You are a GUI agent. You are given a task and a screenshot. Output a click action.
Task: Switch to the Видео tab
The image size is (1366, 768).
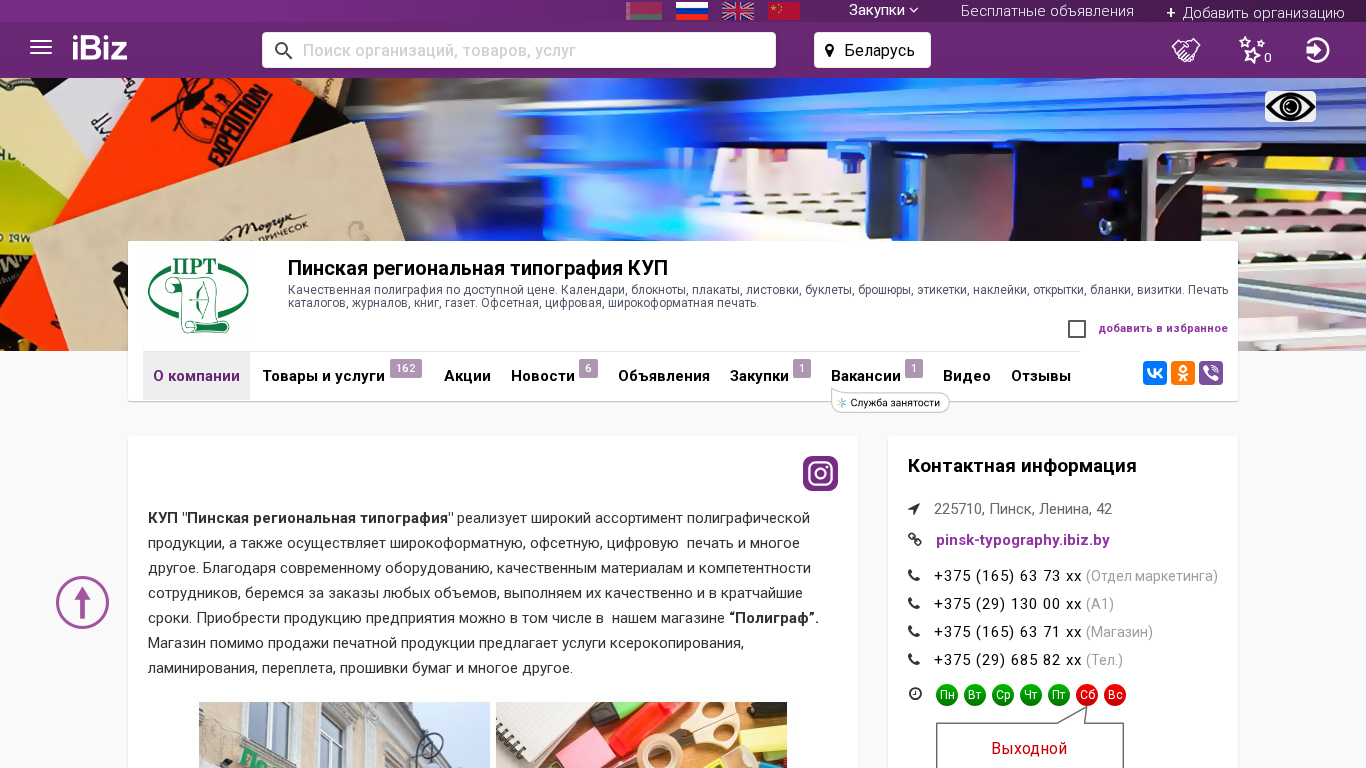(x=967, y=376)
